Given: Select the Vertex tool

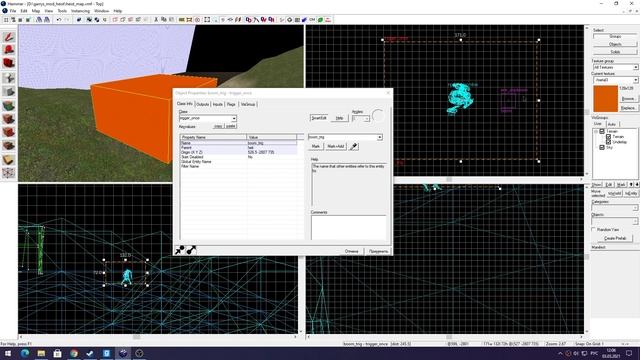Looking at the screenshot, I should point(9,173).
